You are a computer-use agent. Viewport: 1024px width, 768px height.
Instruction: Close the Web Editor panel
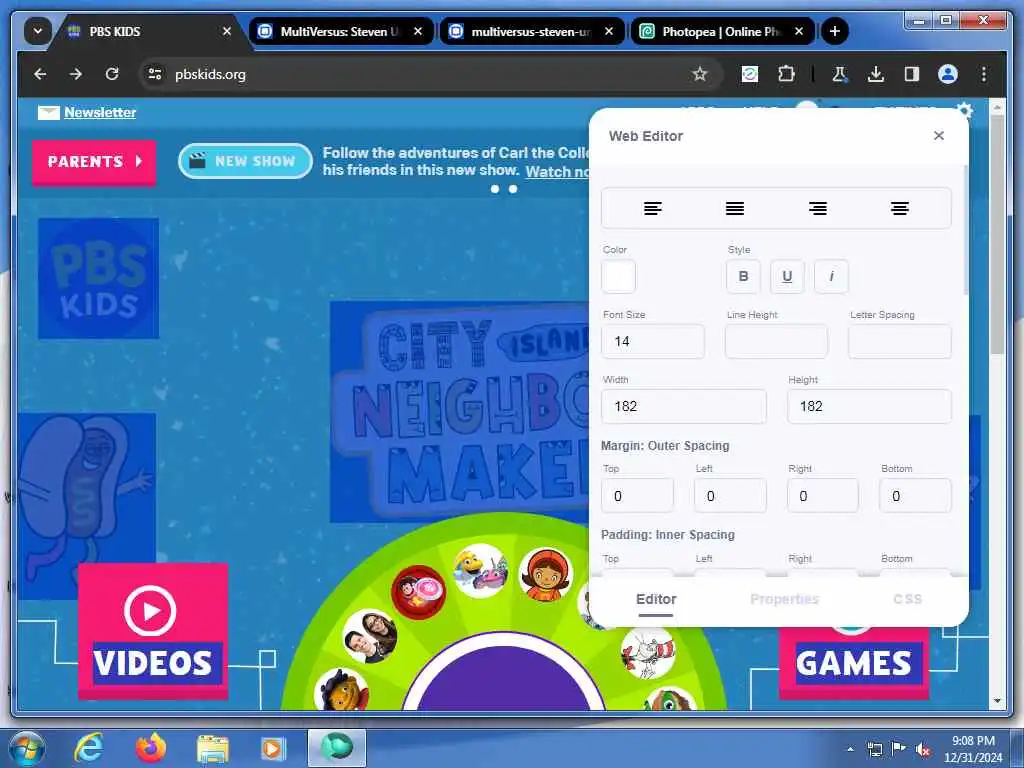point(939,135)
